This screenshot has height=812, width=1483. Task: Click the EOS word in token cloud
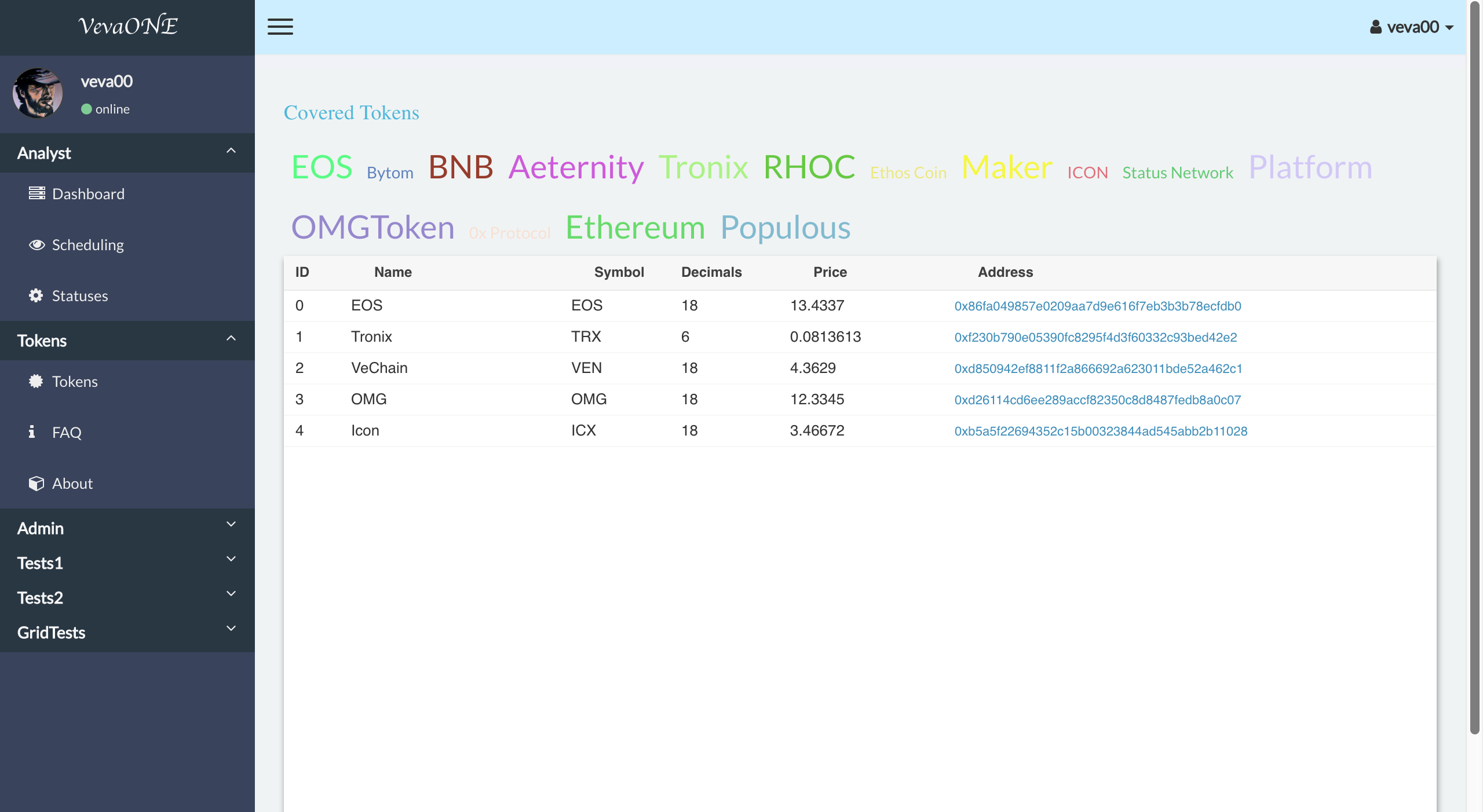tap(322, 167)
